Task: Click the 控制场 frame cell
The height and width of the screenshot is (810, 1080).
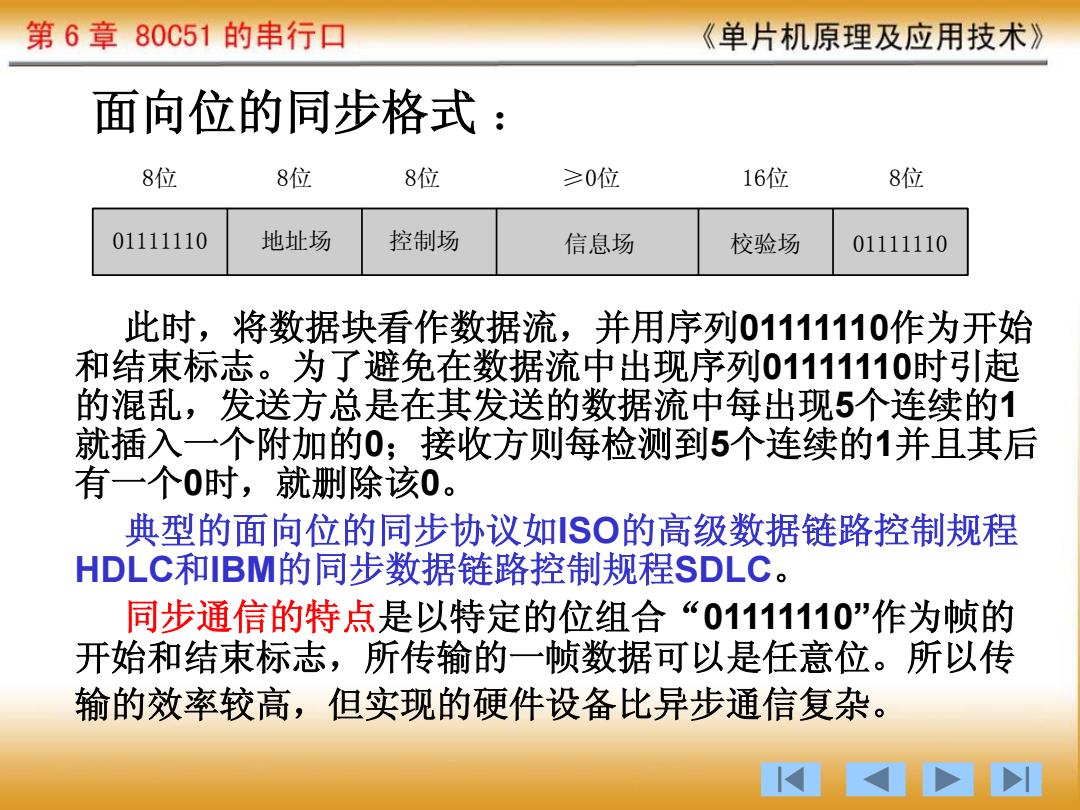Action: point(429,242)
